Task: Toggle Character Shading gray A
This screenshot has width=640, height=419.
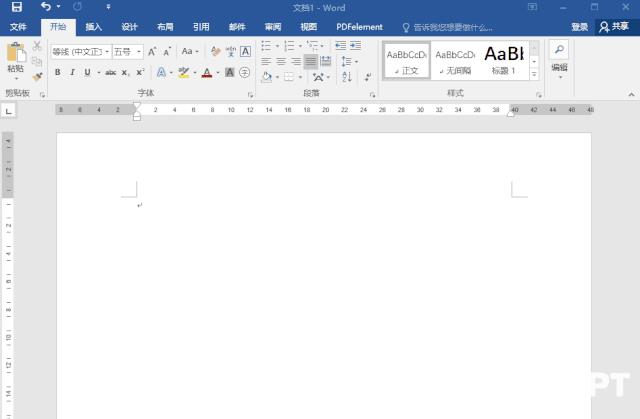Action: point(230,73)
